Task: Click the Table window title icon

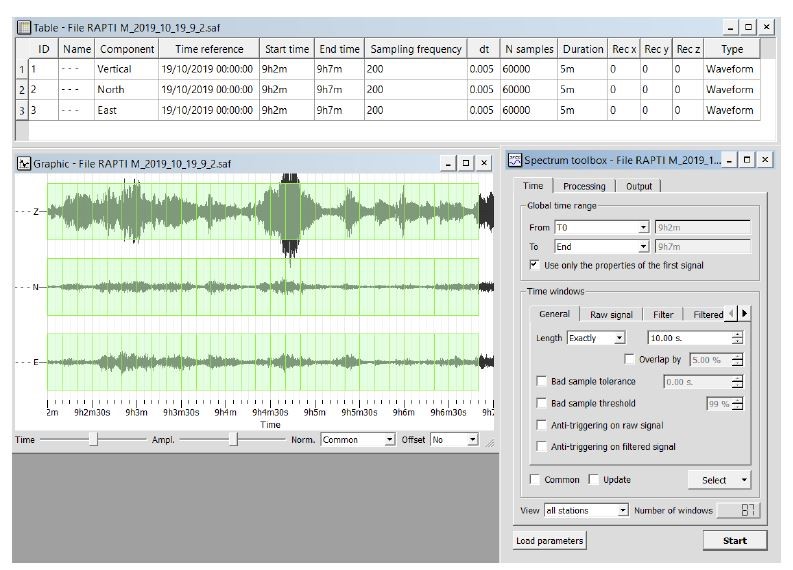Action: pos(24,27)
